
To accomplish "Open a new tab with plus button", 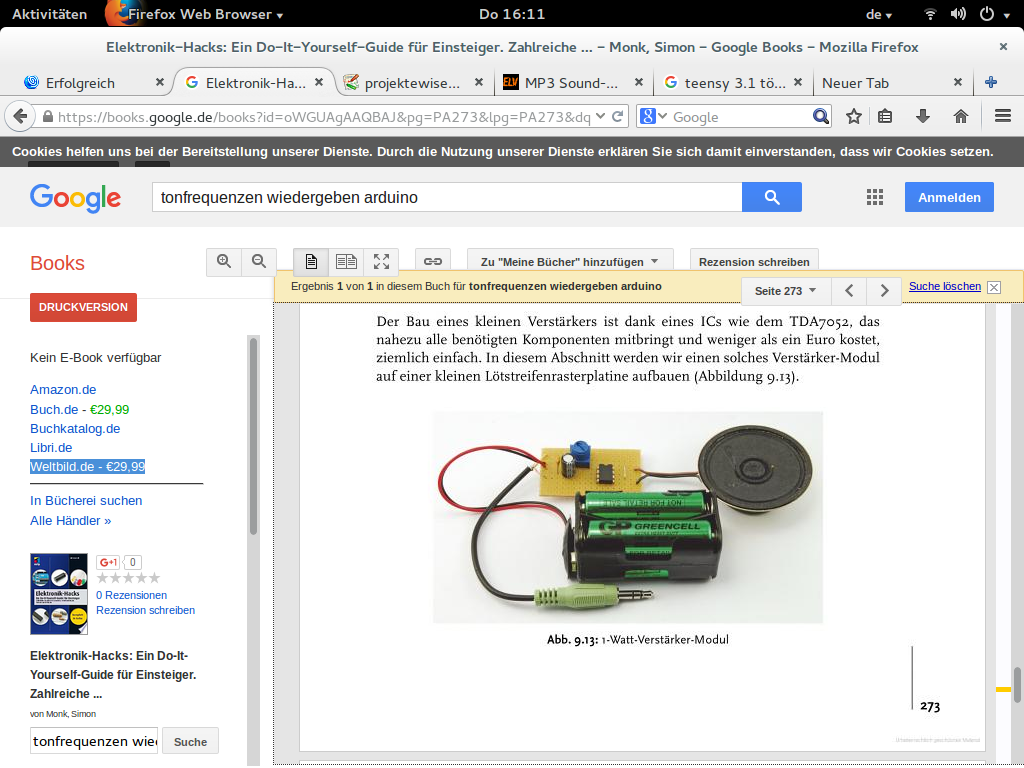I will [991, 82].
